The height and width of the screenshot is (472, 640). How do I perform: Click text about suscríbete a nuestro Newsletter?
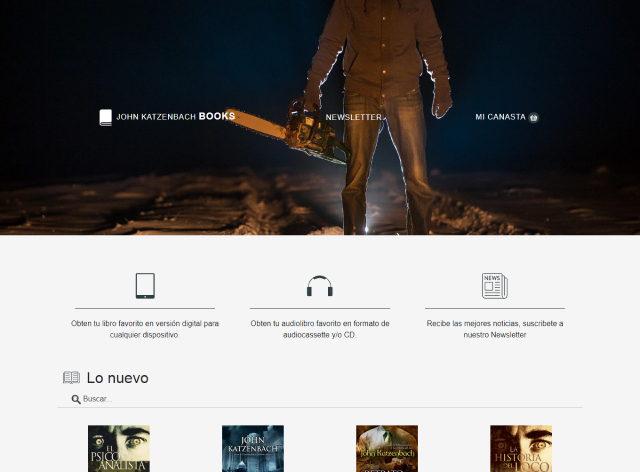point(495,329)
